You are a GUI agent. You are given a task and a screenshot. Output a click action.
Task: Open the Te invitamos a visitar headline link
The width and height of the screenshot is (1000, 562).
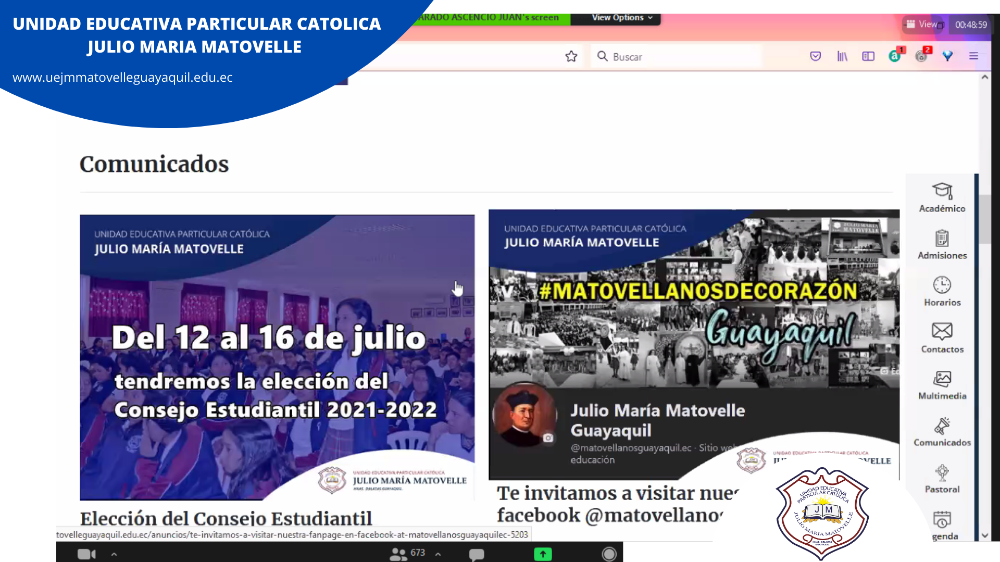[x=617, y=504]
